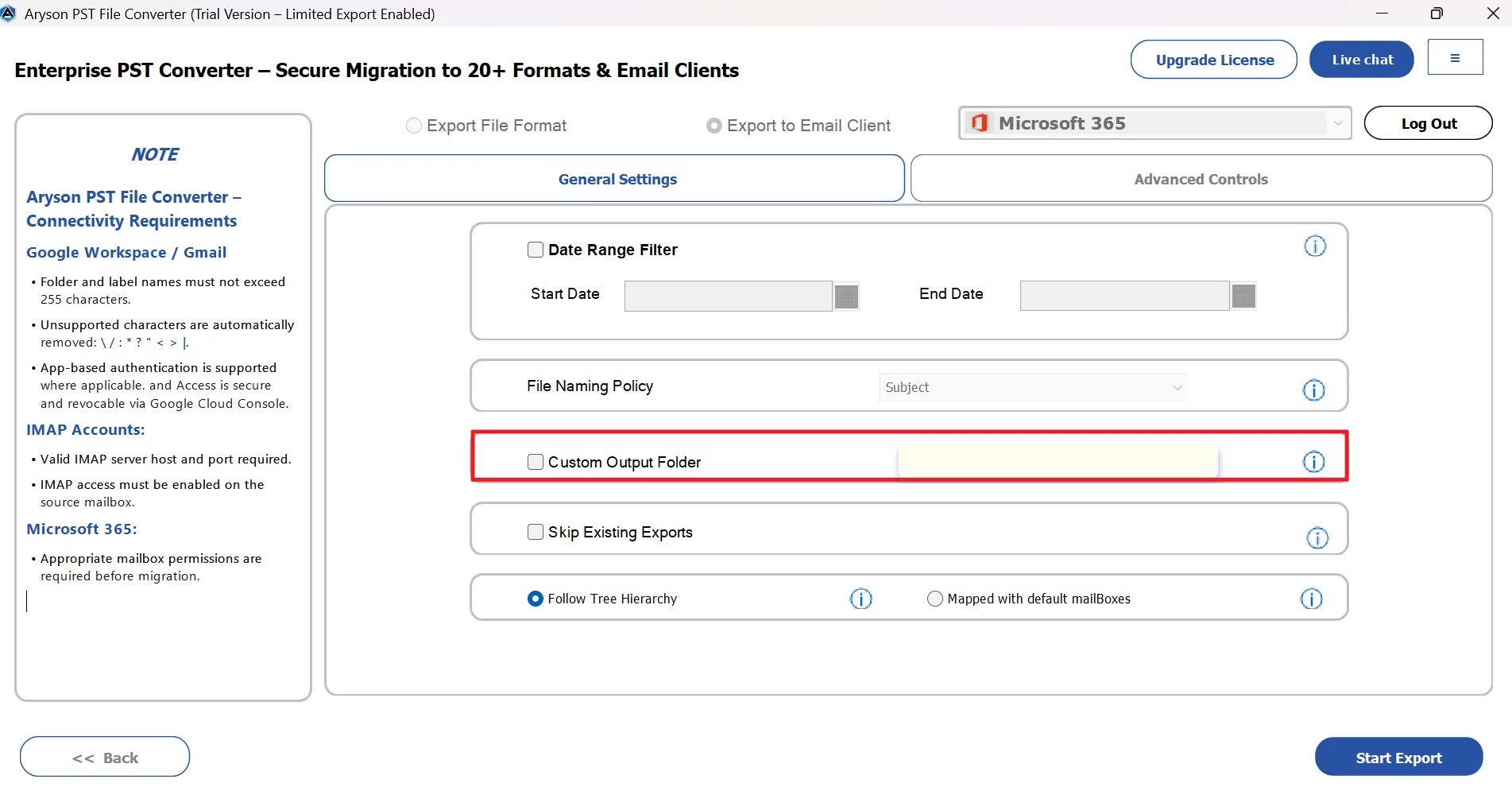Switch to the General Settings tab
Screen dimensions: 1512x791
[x=614, y=179]
